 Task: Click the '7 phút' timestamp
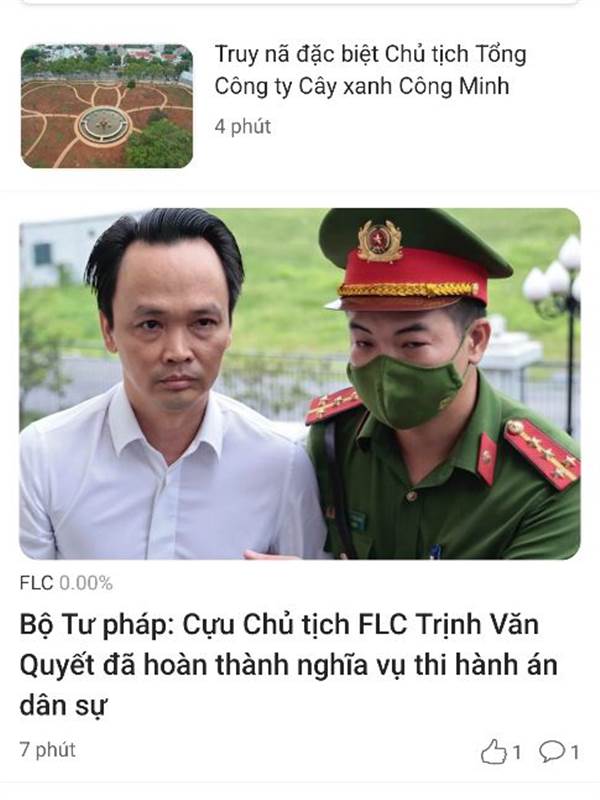click(x=47, y=749)
